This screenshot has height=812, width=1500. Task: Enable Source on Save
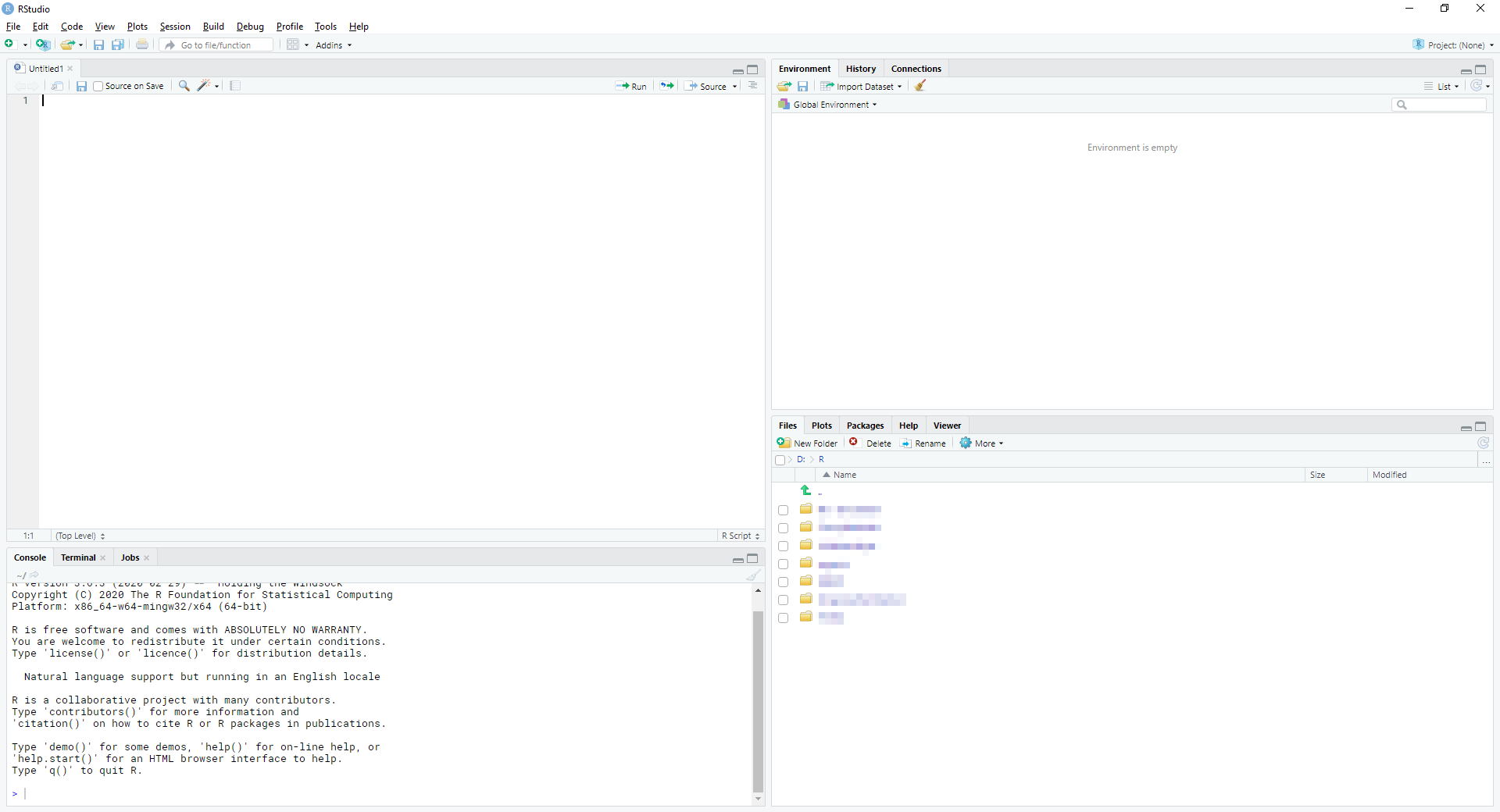[x=98, y=86]
